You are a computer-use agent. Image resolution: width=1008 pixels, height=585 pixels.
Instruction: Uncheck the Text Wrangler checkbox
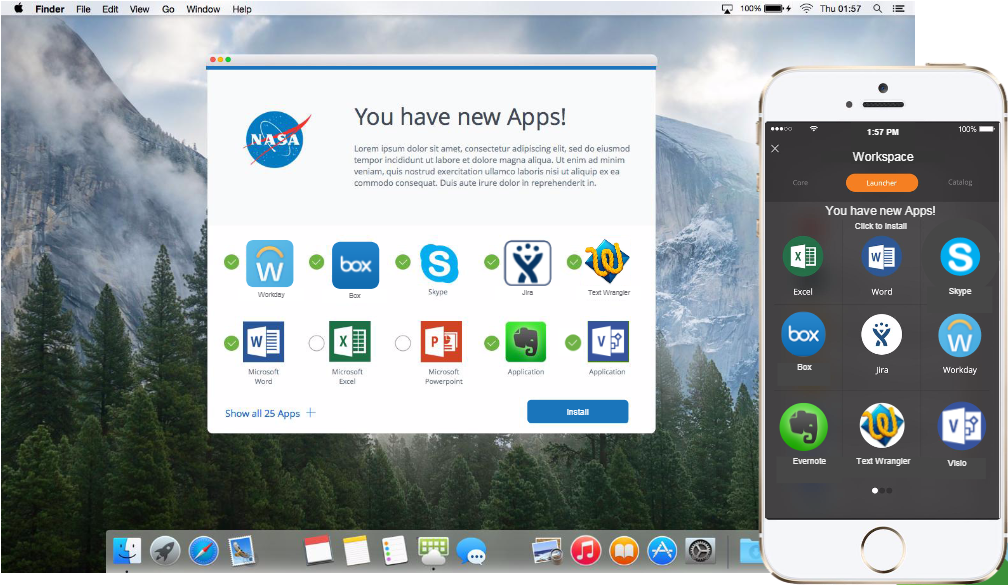pyautogui.click(x=574, y=262)
